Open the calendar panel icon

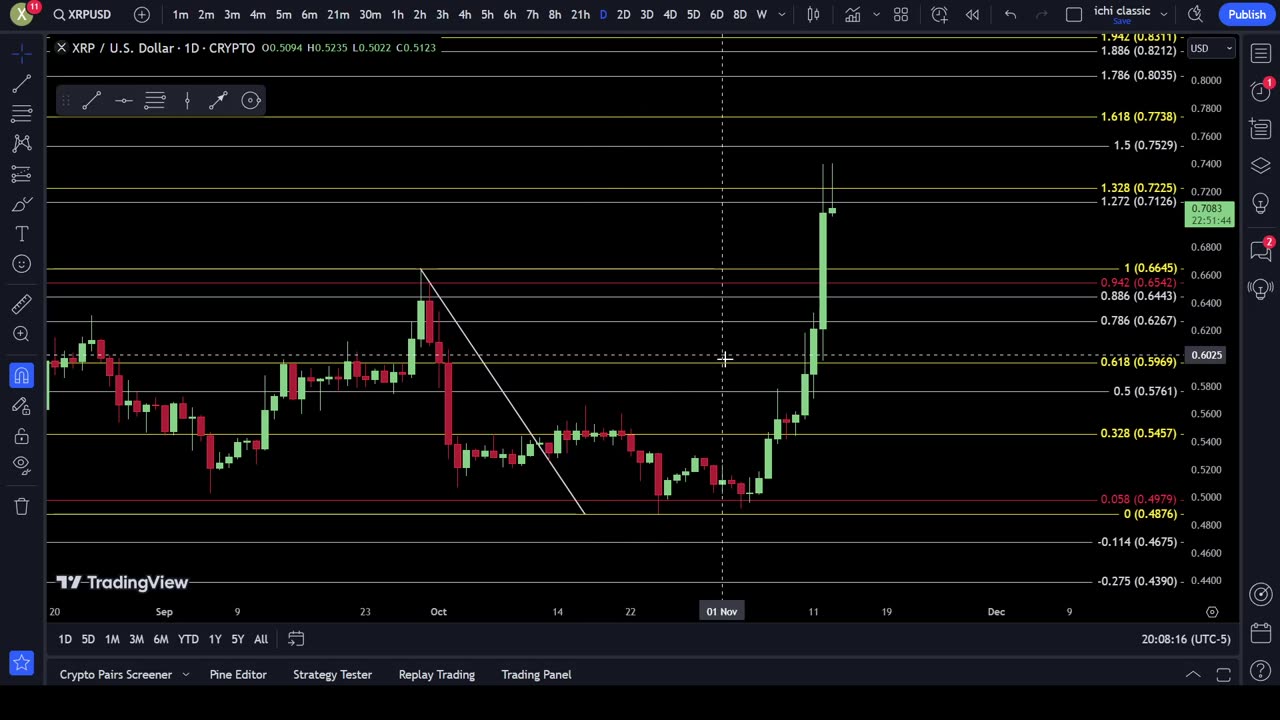click(x=1260, y=633)
